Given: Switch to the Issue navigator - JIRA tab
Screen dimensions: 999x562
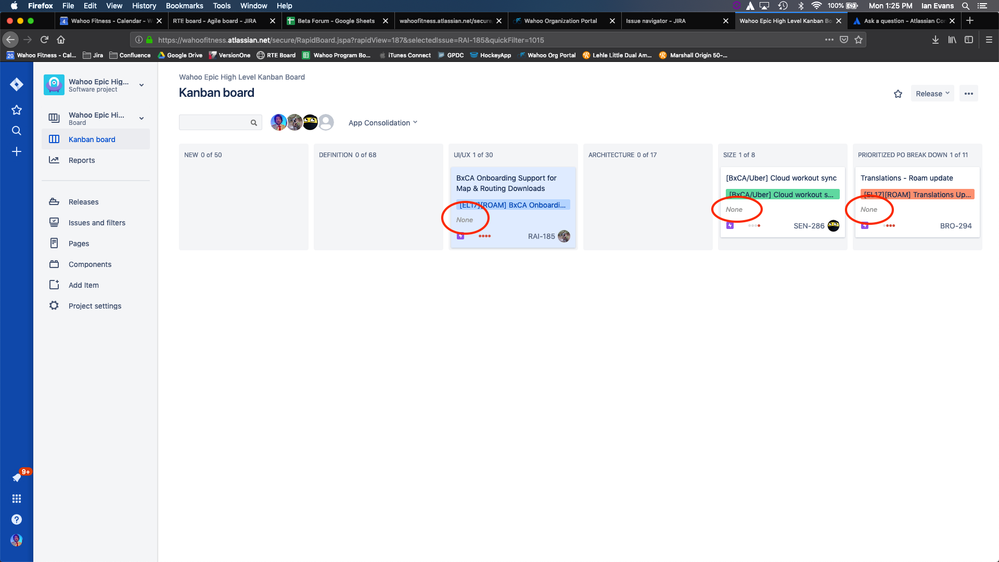Looking at the screenshot, I should (675, 20).
